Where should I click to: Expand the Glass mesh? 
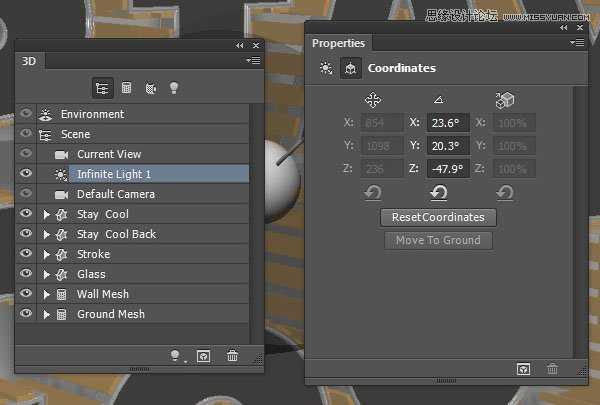pyautogui.click(x=46, y=274)
